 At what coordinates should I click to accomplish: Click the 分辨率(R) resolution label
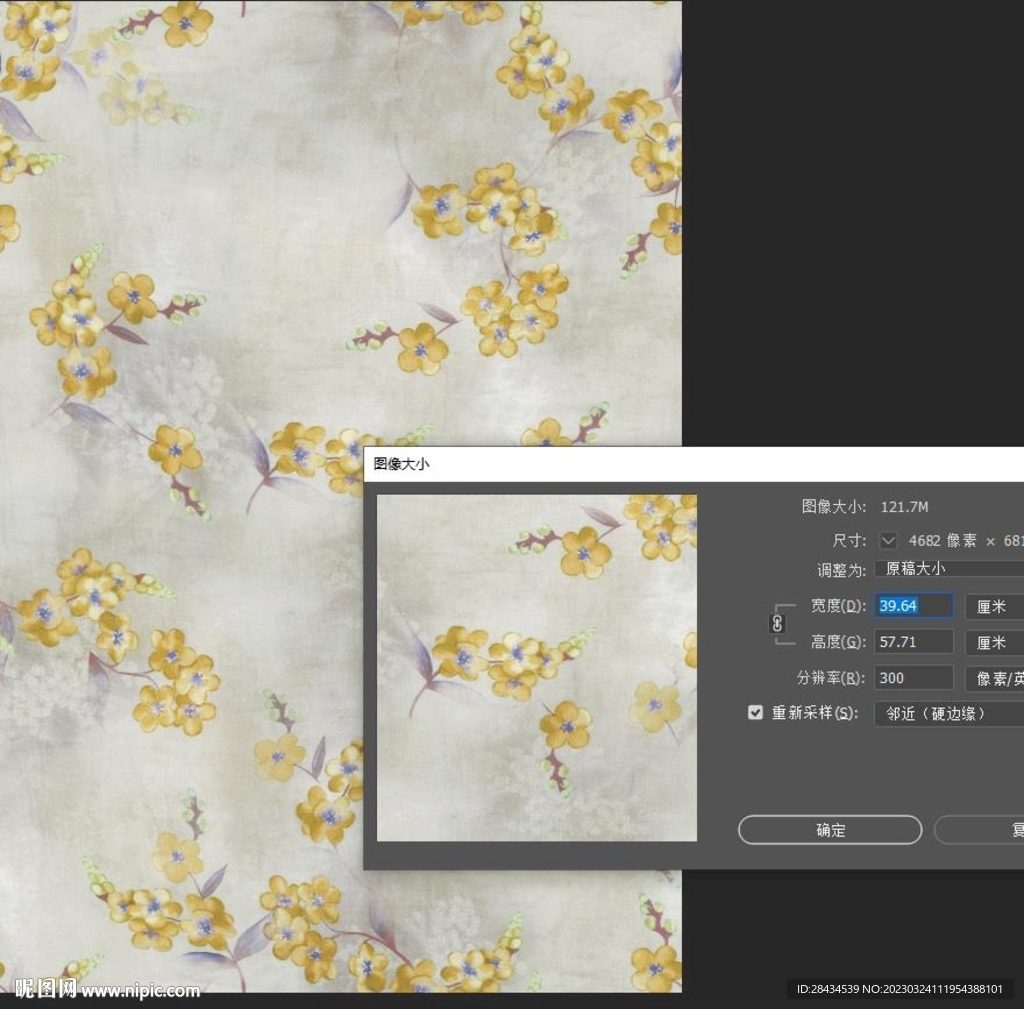[830, 678]
